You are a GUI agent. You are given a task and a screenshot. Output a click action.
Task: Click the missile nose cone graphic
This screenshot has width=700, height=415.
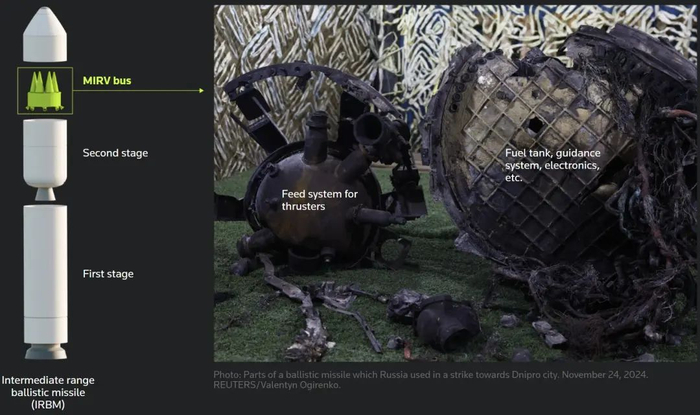point(45,34)
